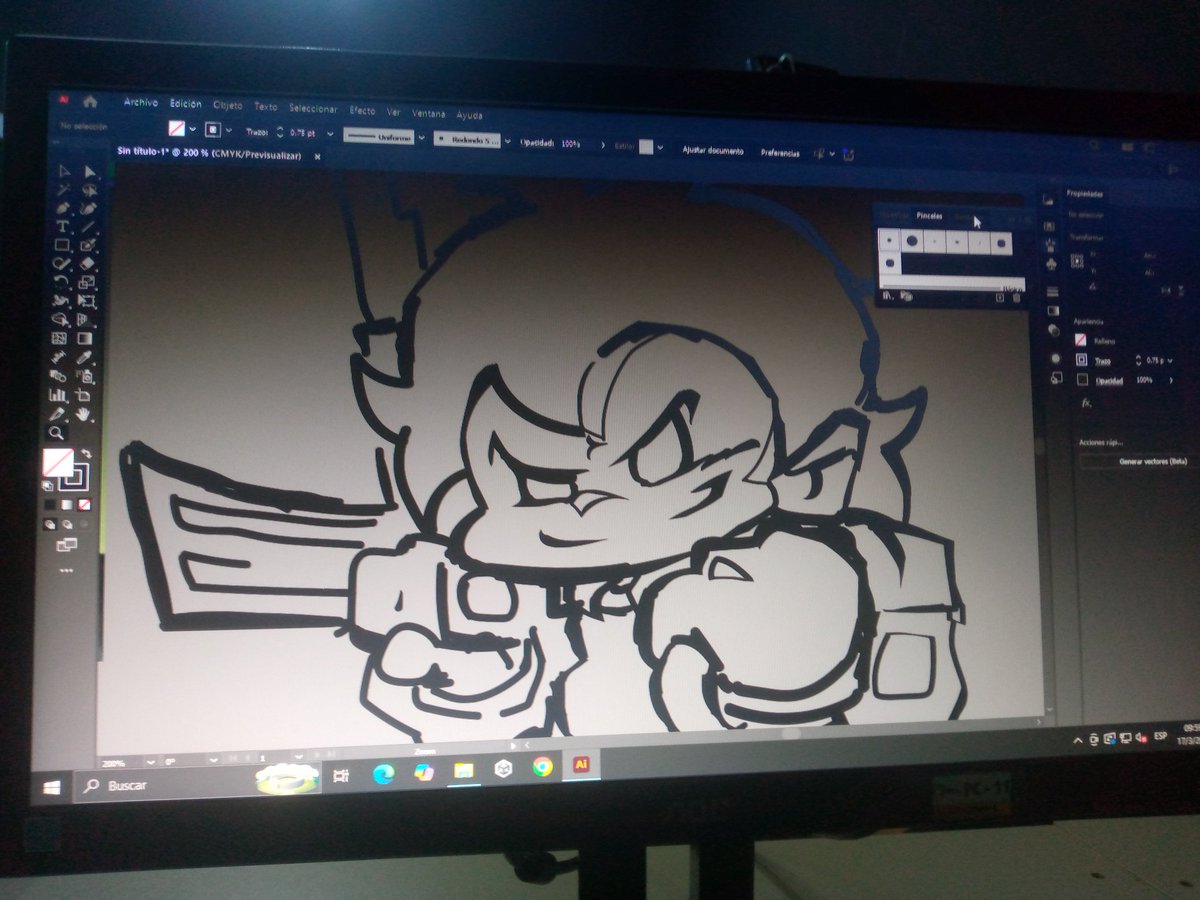Screen dimensions: 1200x900
Task: Click Generar vectores (Beta) button
Action: click(1140, 462)
